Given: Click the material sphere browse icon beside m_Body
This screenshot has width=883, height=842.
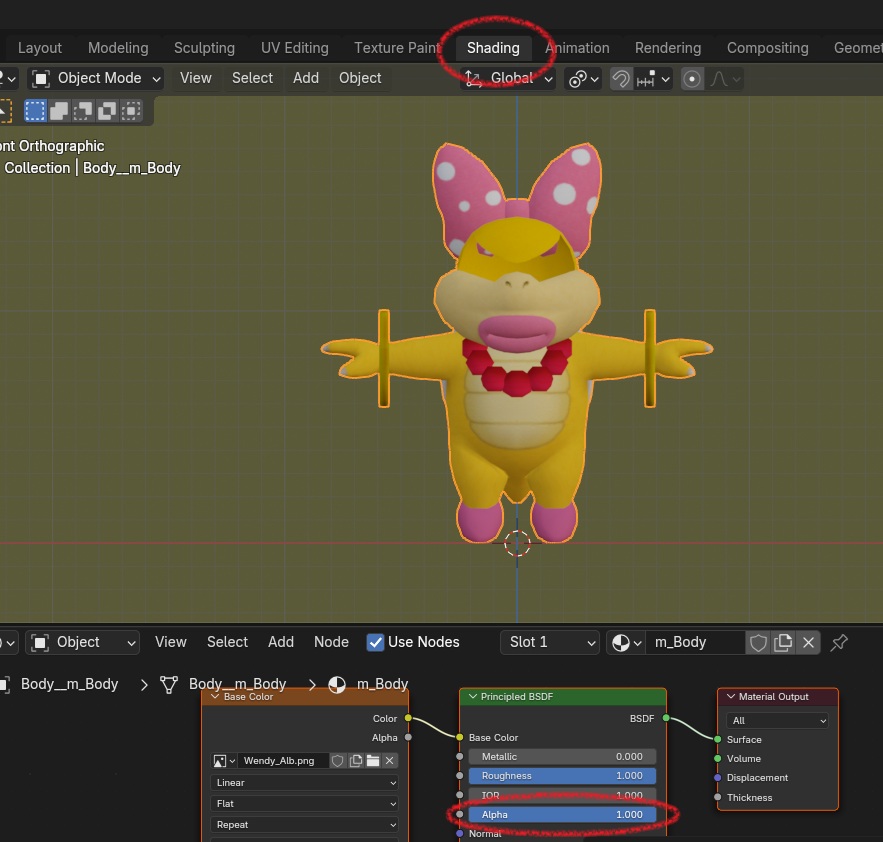Looking at the screenshot, I should pos(626,642).
